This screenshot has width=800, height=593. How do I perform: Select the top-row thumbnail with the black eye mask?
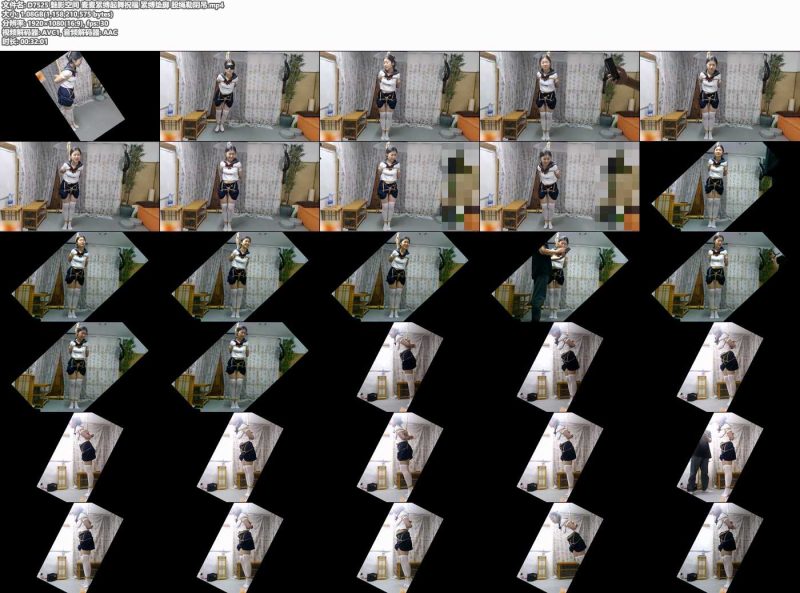click(239, 96)
